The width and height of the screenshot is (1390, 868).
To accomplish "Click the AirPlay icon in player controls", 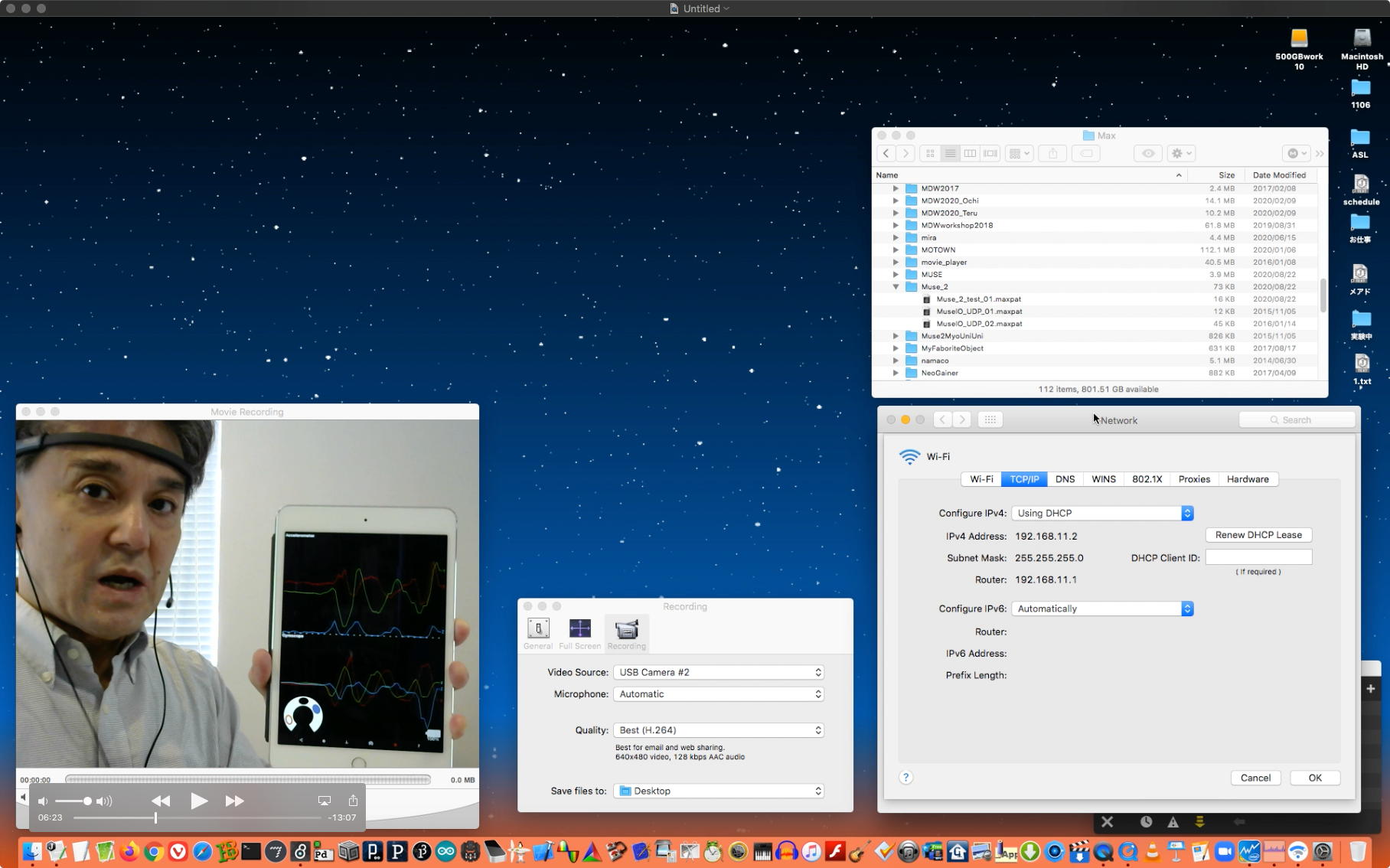I will tap(325, 801).
